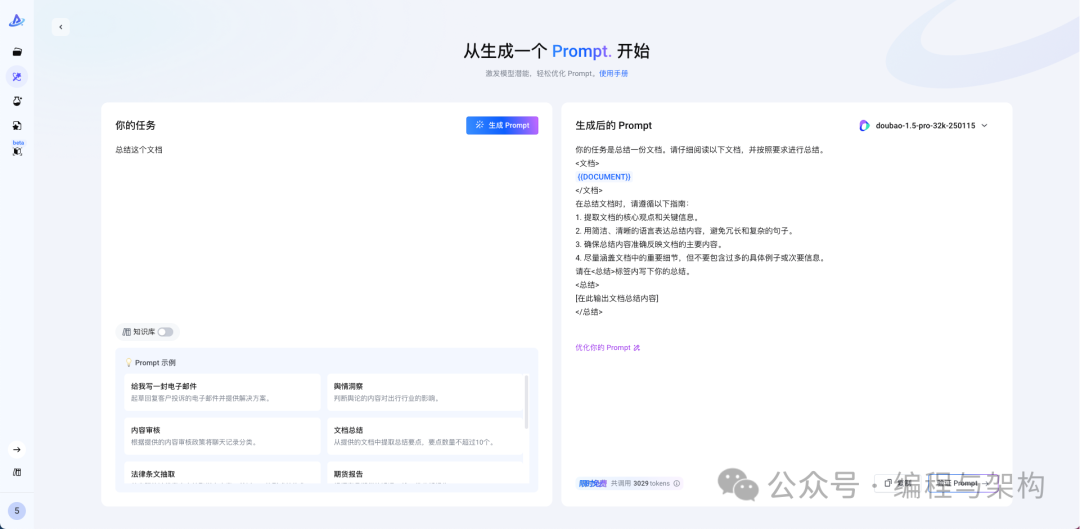Click the line starting 2. 用简洁、清晰的语言

coord(684,231)
